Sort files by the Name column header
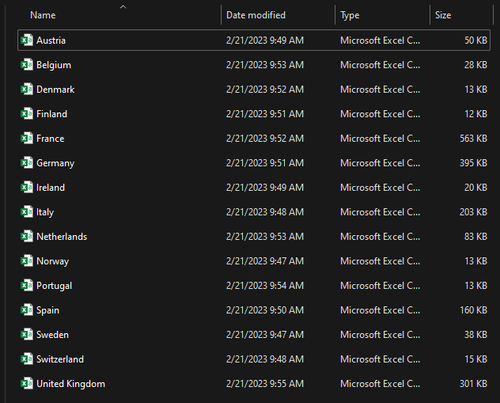The height and width of the screenshot is (403, 500). pos(43,15)
